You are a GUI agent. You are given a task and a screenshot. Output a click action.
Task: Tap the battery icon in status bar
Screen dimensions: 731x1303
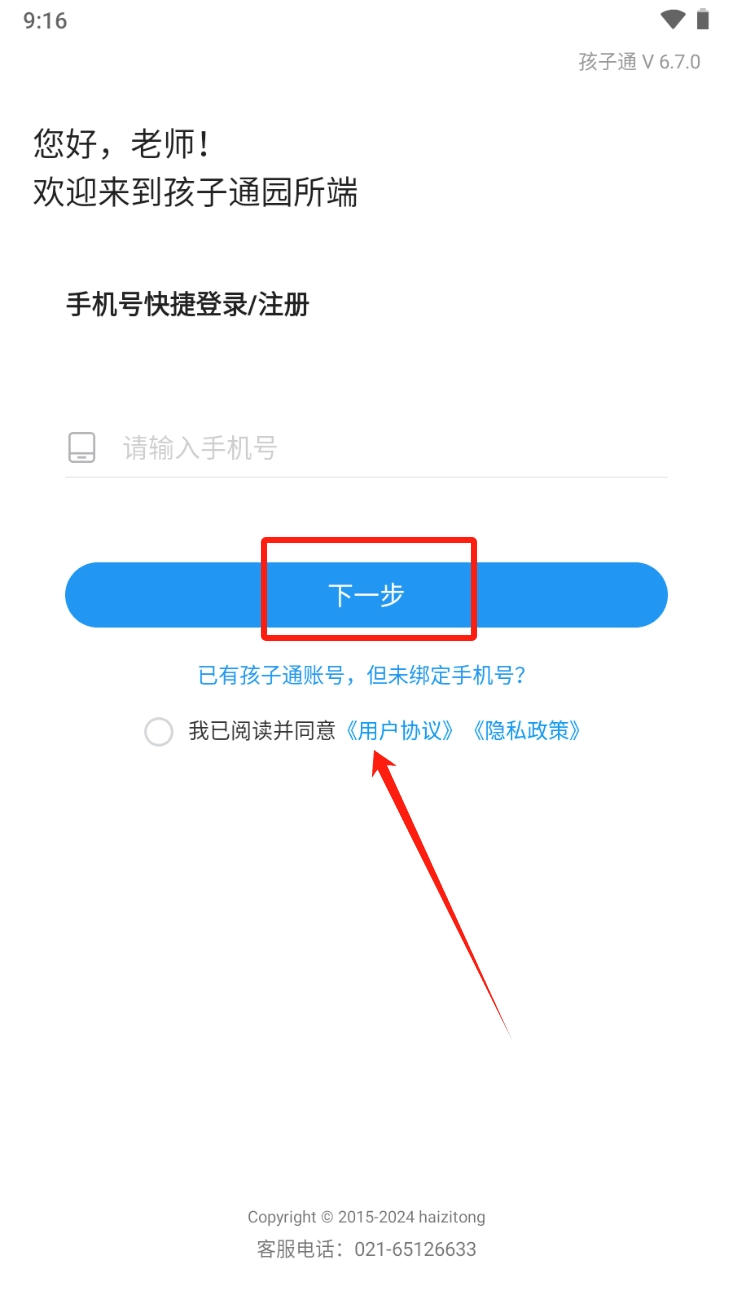pyautogui.click(x=703, y=19)
